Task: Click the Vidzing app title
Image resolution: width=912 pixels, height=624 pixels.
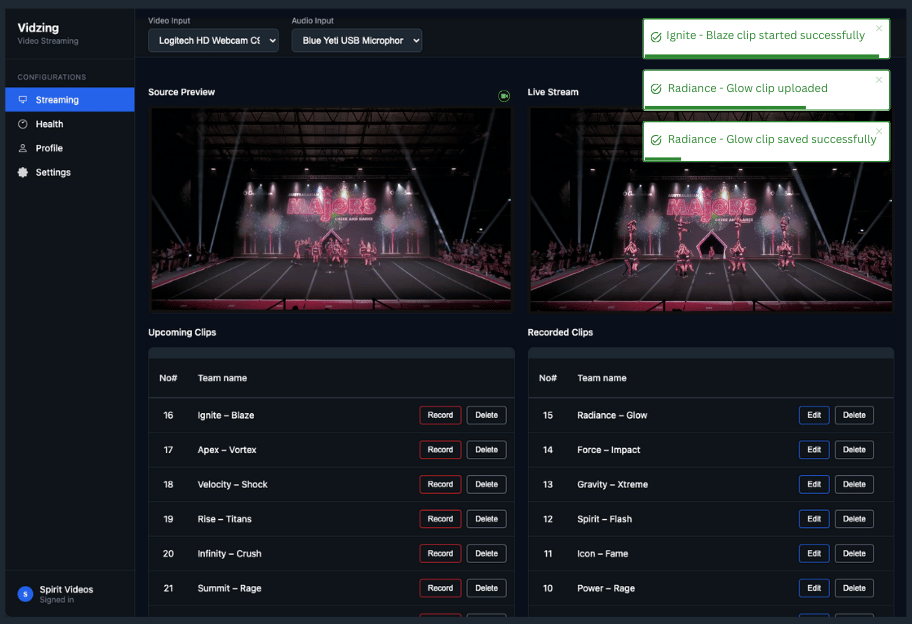Action: coord(38,28)
